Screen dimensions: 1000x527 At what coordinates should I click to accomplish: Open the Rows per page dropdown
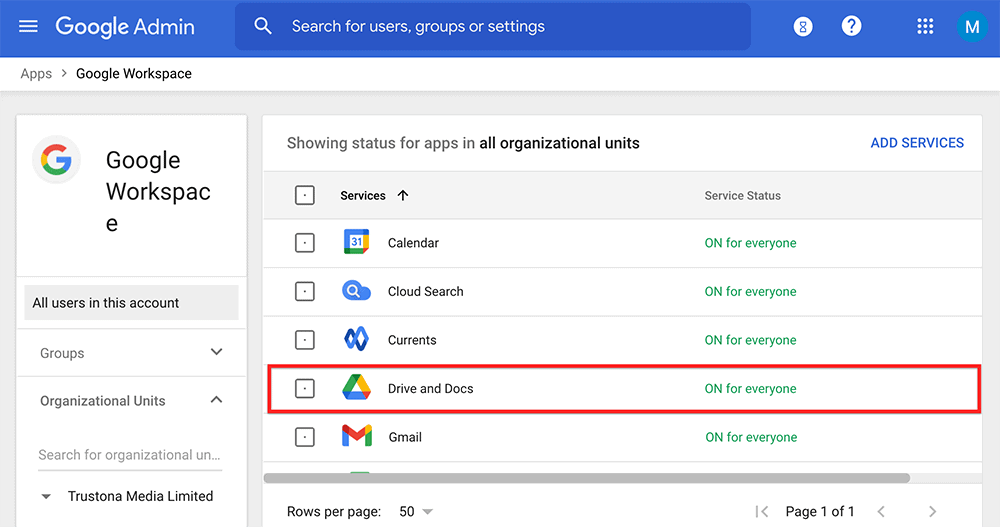pyautogui.click(x=416, y=511)
